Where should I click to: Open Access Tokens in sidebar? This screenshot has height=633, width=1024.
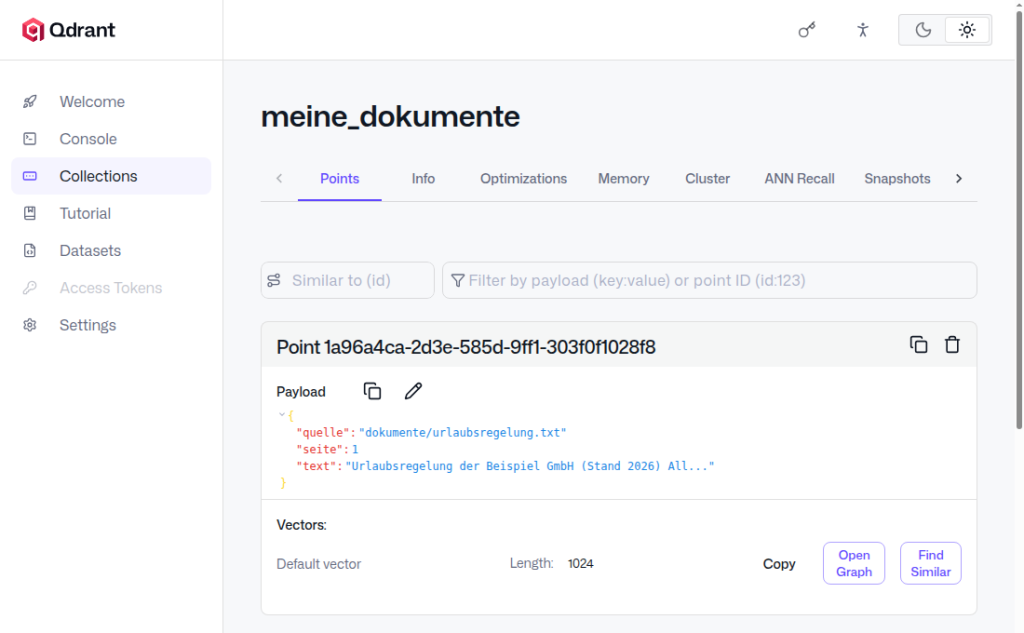point(111,288)
